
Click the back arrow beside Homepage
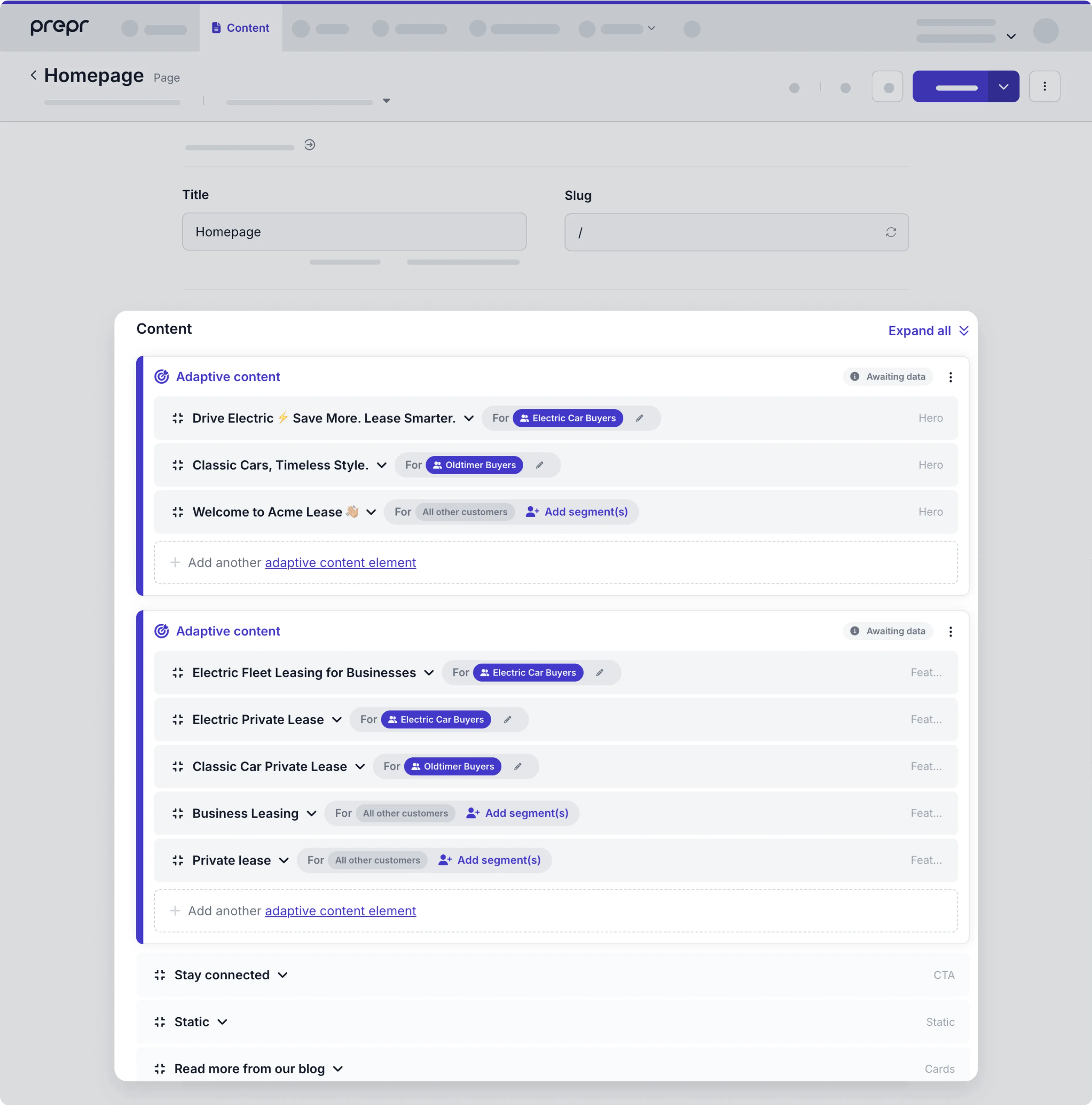pyautogui.click(x=34, y=75)
